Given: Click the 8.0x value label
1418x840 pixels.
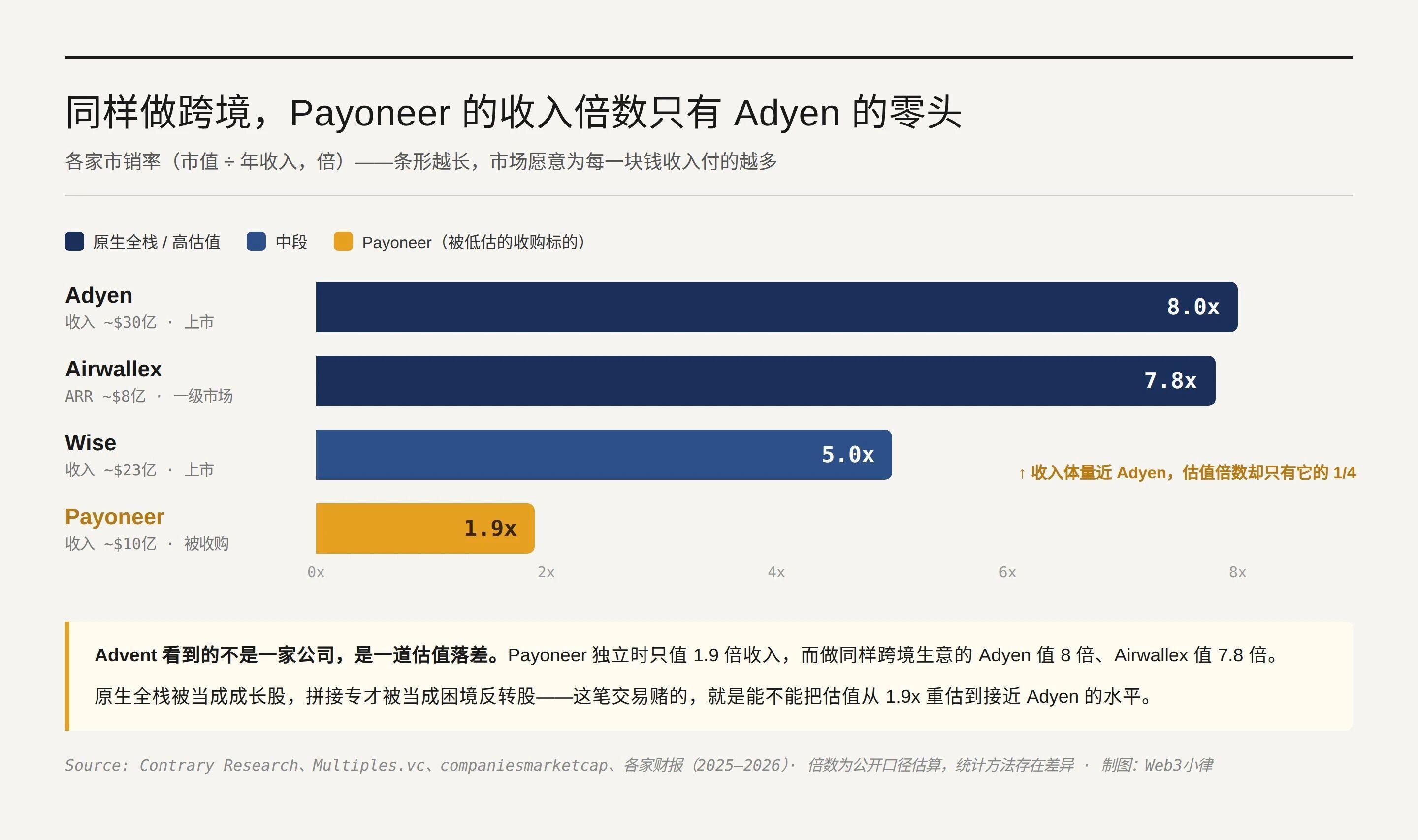Looking at the screenshot, I should 1192,307.
